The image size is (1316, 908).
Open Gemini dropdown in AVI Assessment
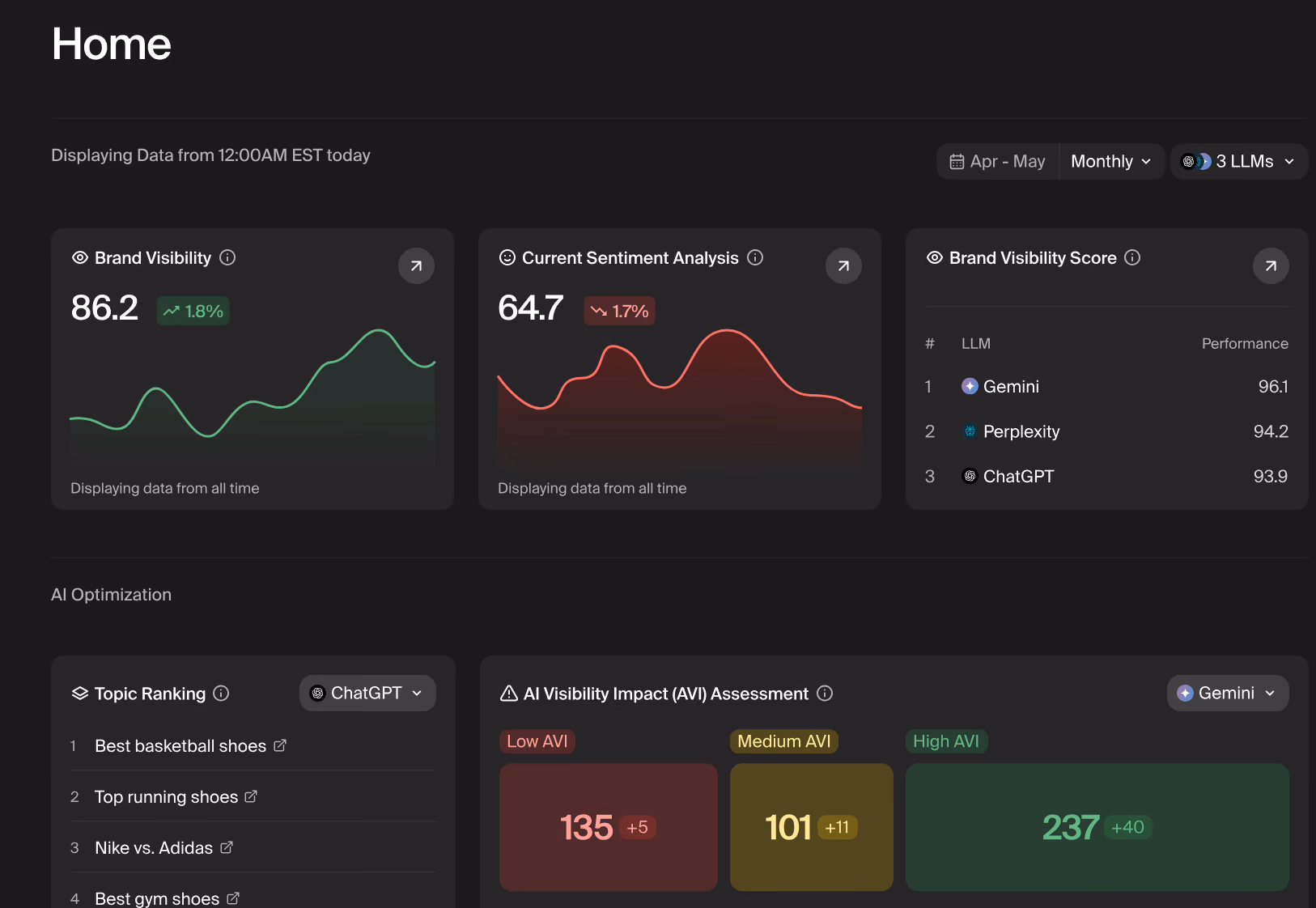click(1228, 694)
